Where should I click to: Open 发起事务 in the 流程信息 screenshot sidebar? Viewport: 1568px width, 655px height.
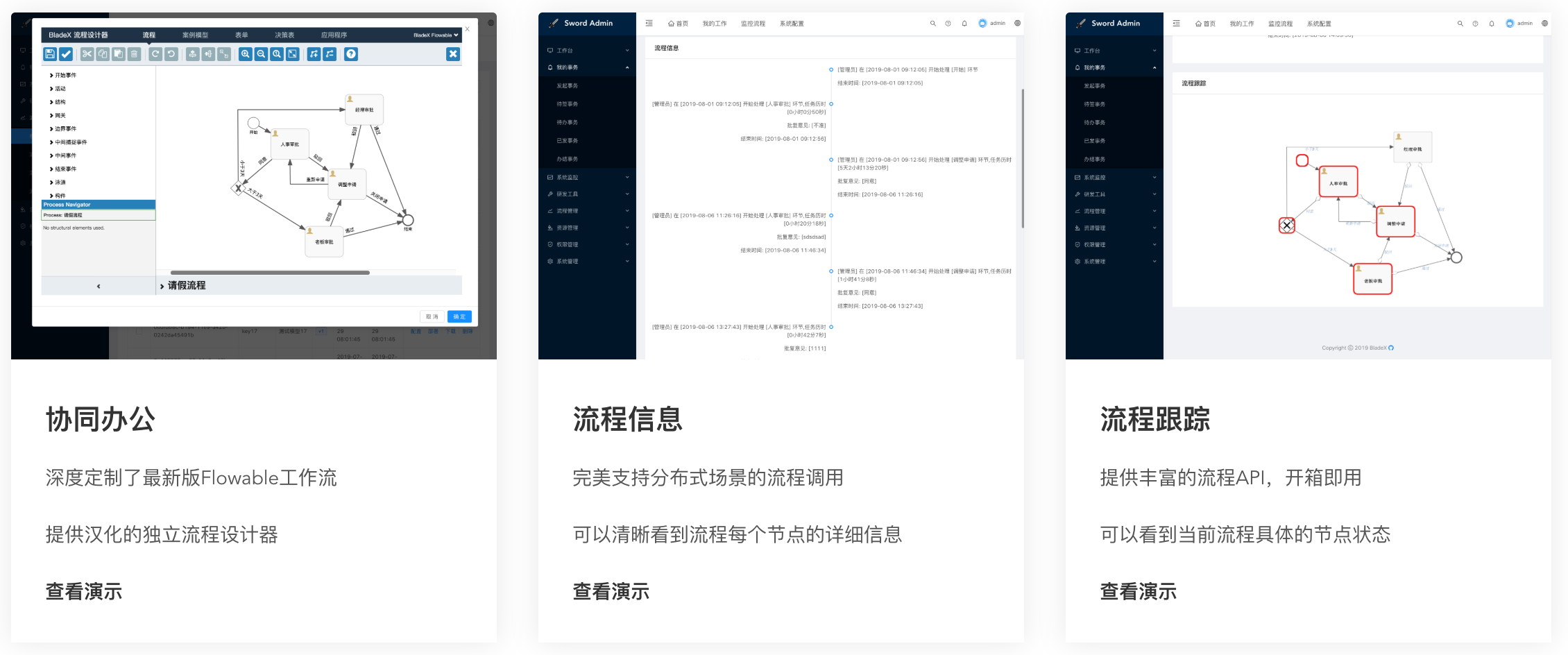coord(568,86)
